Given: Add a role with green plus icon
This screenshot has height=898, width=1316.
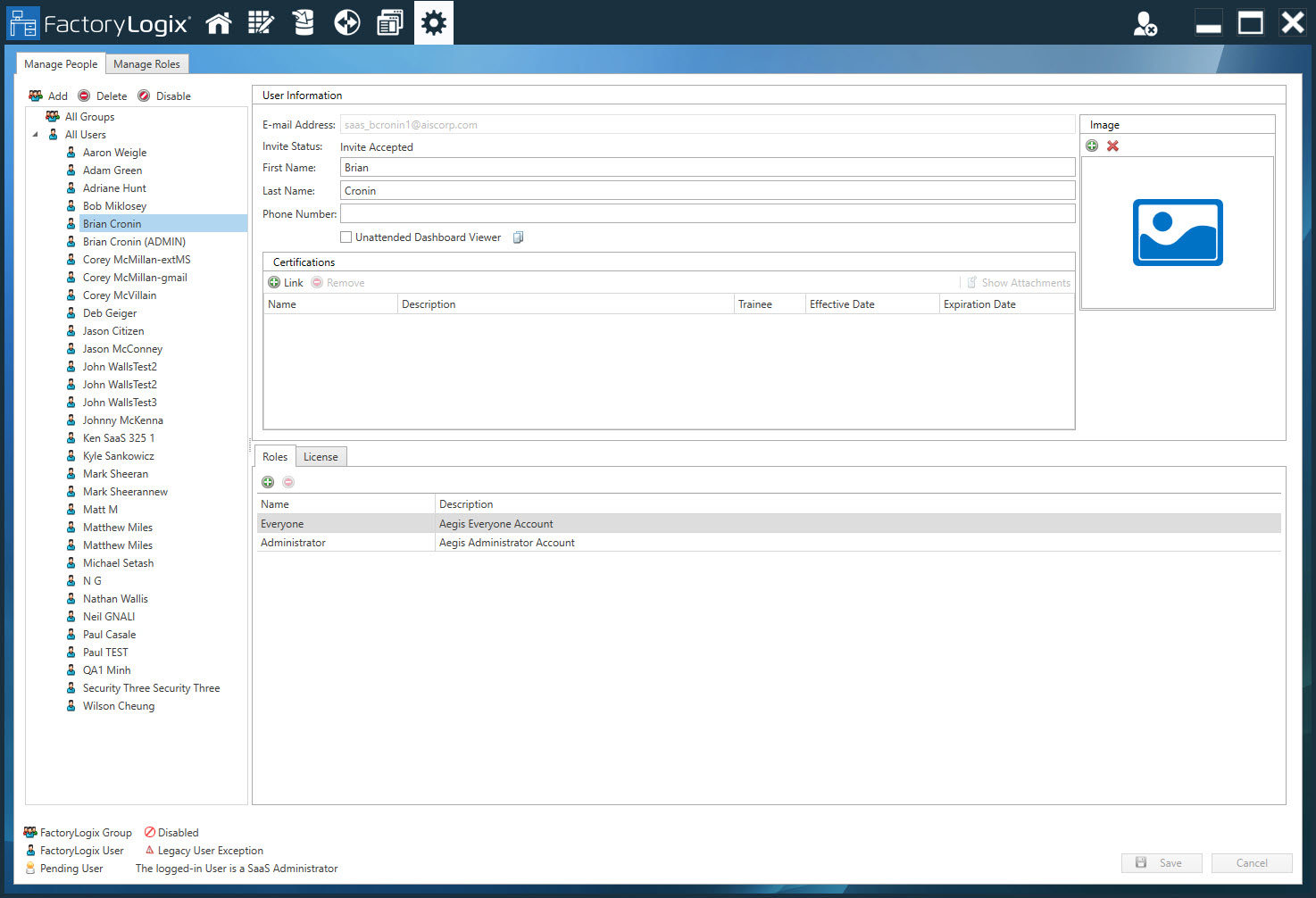Looking at the screenshot, I should pos(268,482).
